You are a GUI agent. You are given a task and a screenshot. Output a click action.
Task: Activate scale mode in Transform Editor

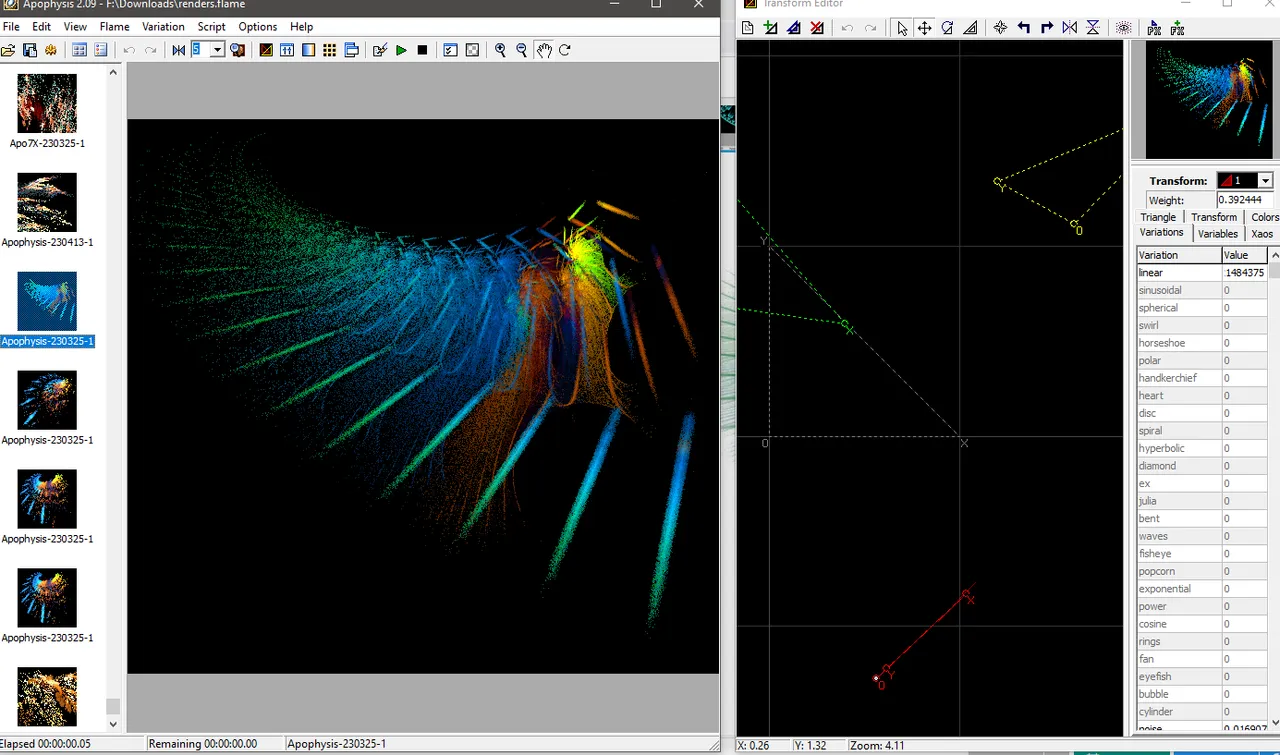click(x=970, y=28)
